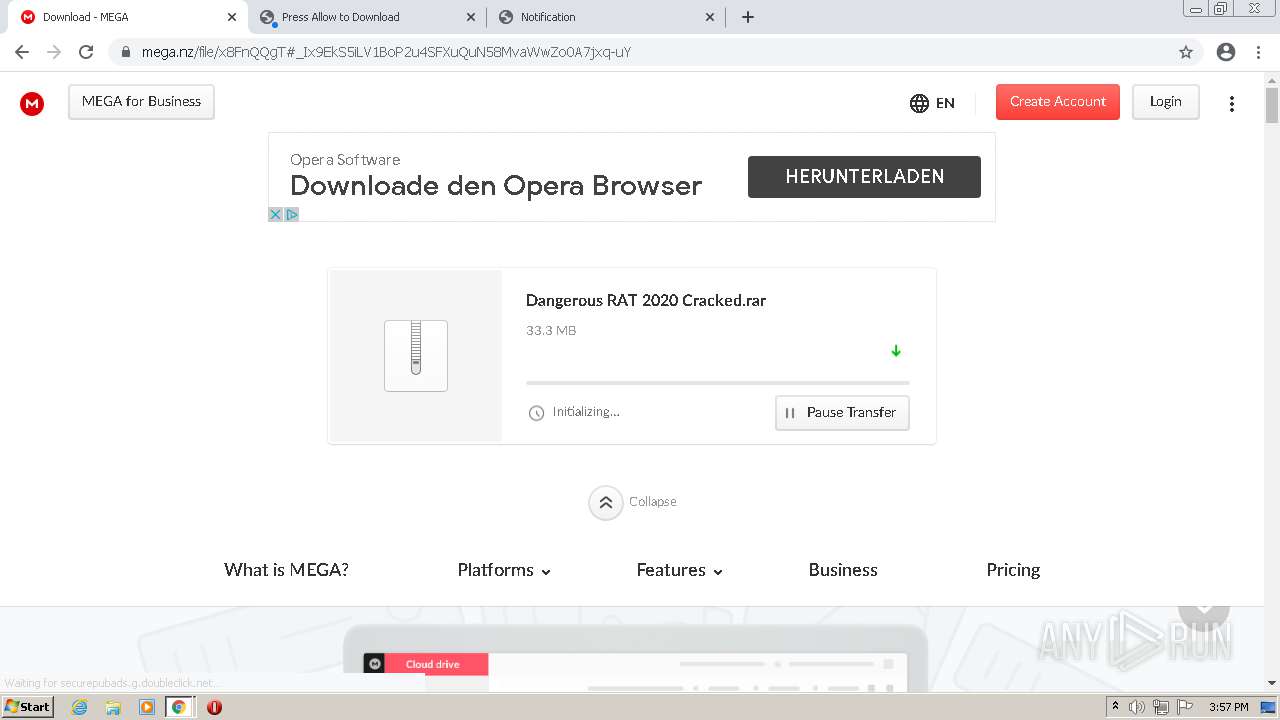
Task: Click the Dangerous RAT 2020 Cracked.rar filename
Action: point(646,301)
